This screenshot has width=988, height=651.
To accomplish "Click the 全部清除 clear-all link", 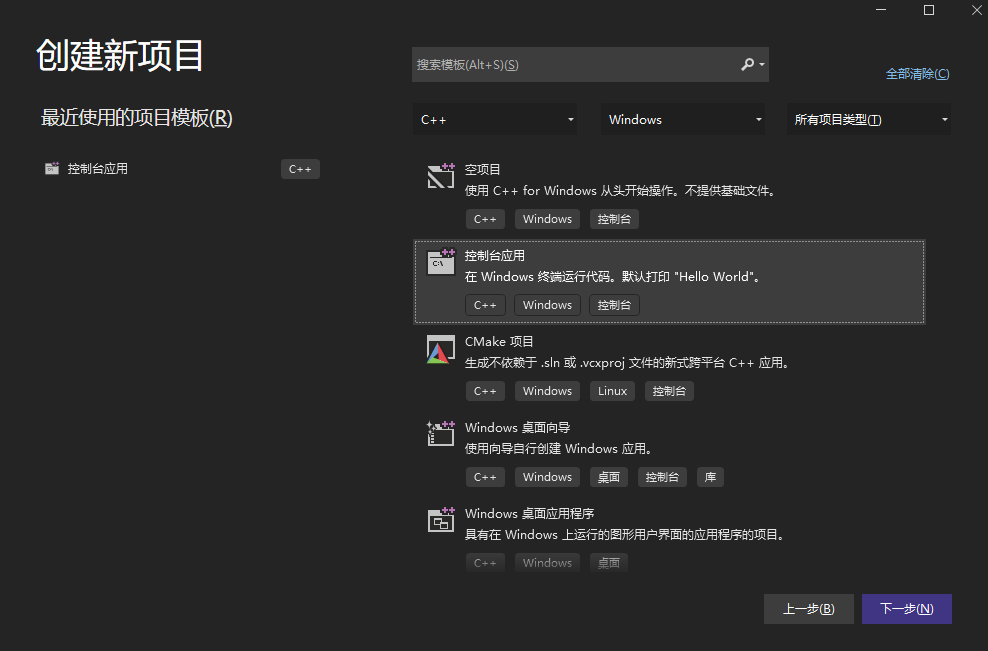I will 917,73.
